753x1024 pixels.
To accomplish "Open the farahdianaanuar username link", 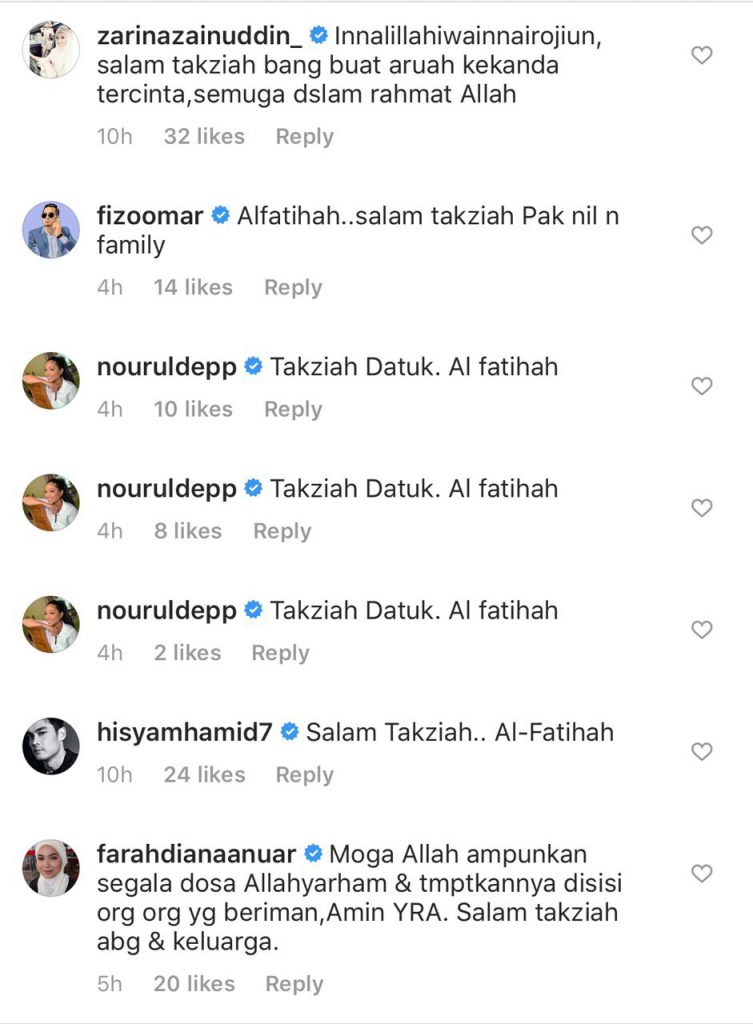I will [197, 854].
